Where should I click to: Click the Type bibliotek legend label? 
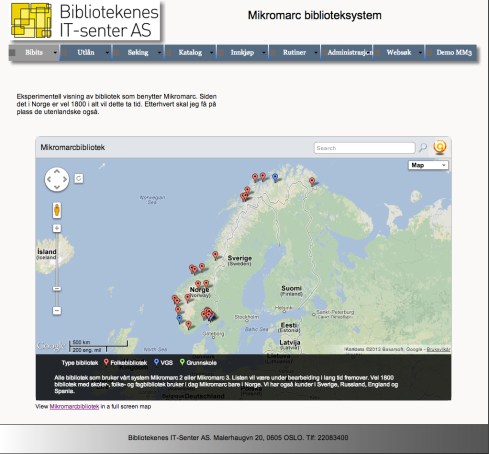coord(80,363)
